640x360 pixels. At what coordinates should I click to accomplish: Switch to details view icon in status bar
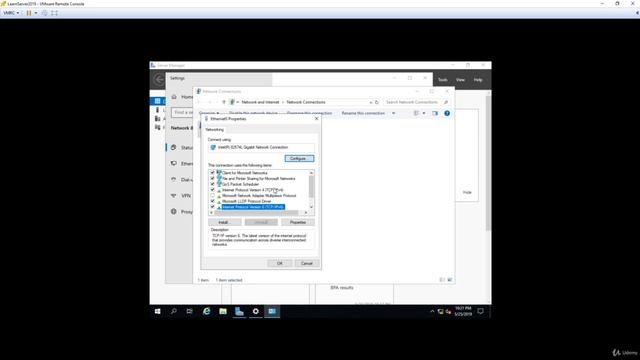coord(442,280)
